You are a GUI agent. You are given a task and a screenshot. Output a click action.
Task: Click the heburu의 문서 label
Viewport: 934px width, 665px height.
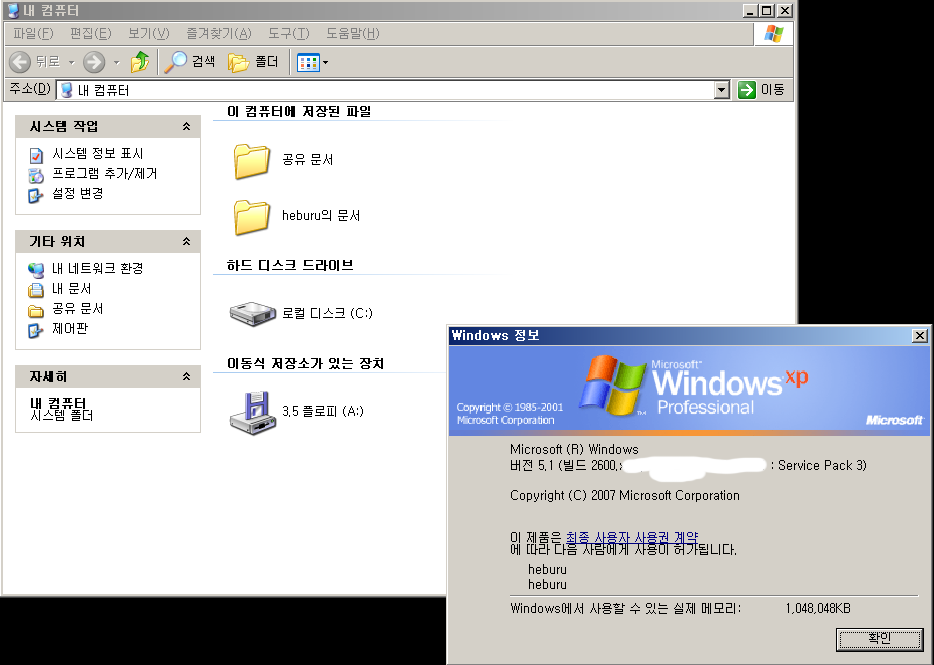[321, 216]
